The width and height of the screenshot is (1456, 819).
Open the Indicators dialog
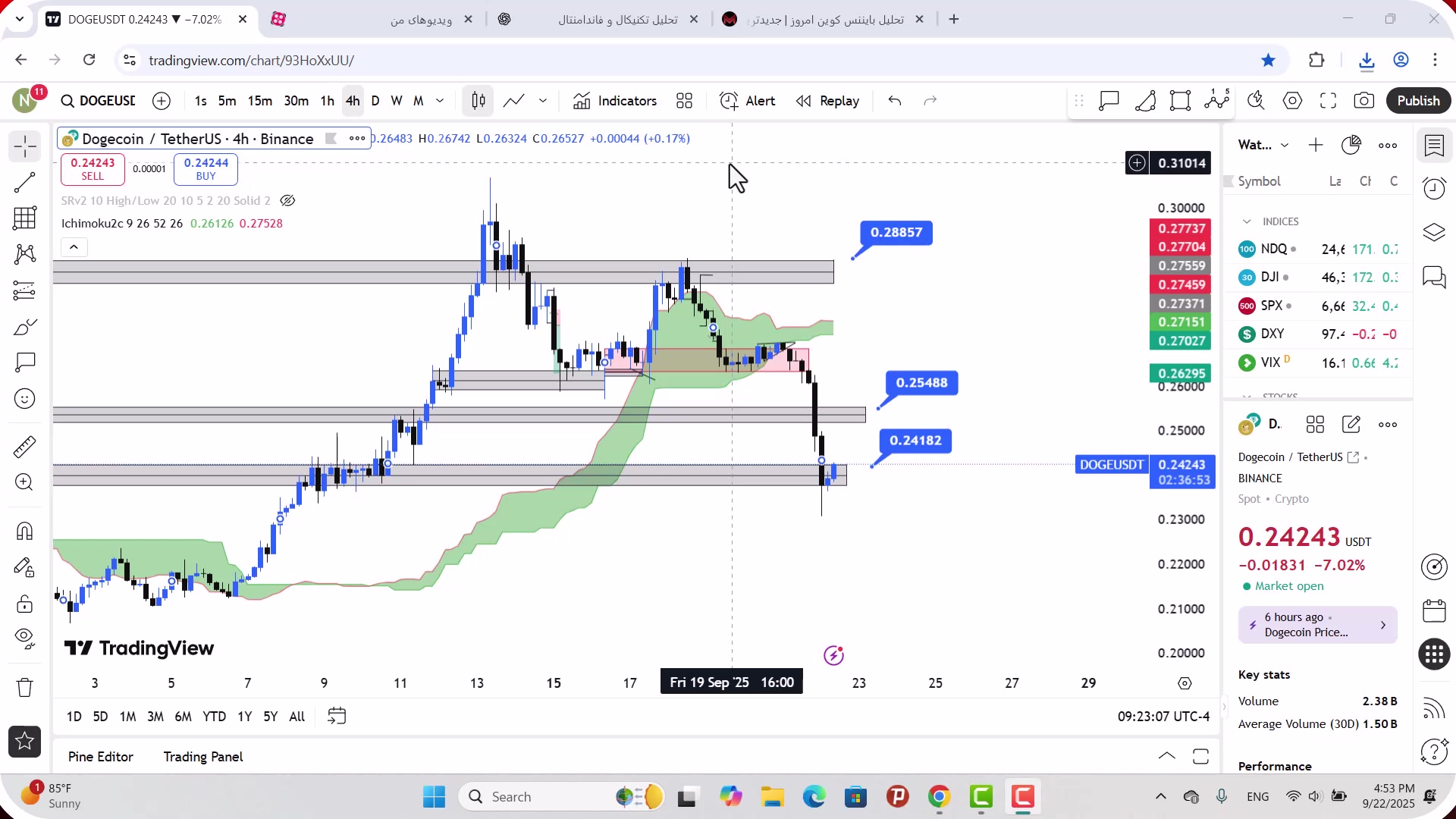[x=615, y=101]
